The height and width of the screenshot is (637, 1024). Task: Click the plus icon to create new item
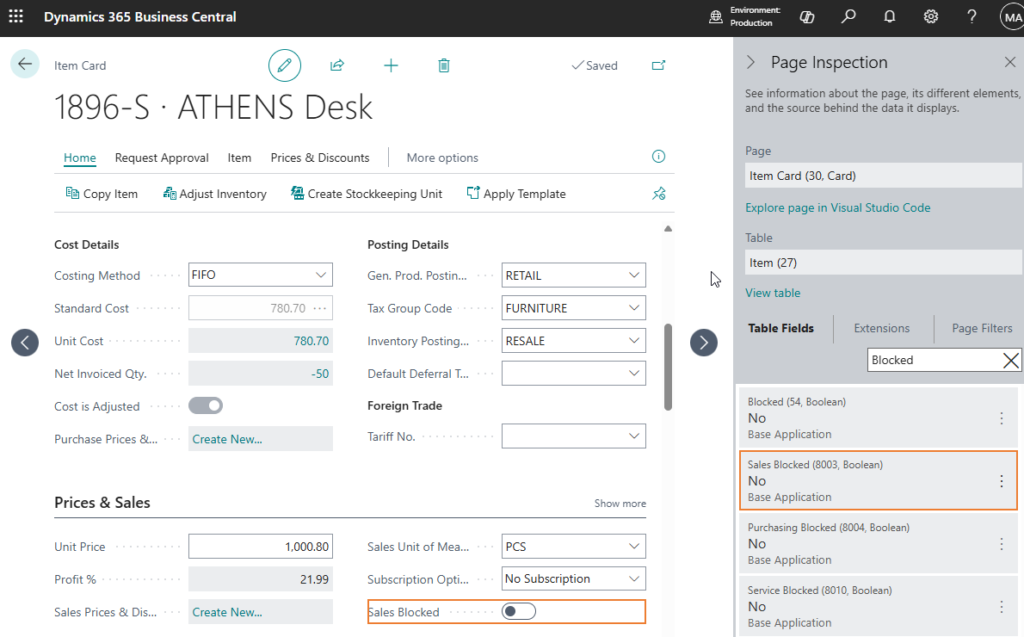[391, 65]
